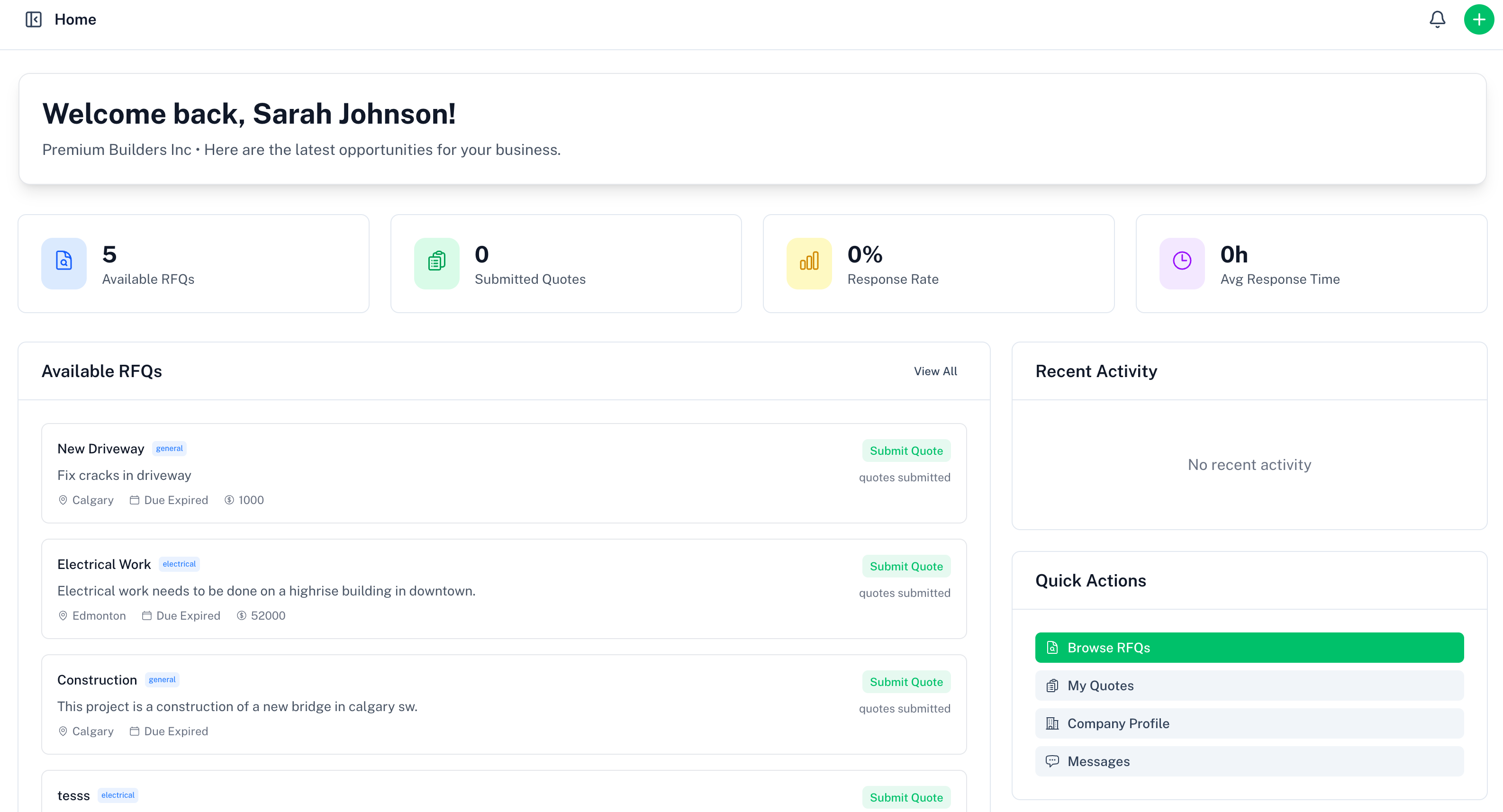
Task: Click the My Quotes clipboard icon
Action: (x=1052, y=686)
